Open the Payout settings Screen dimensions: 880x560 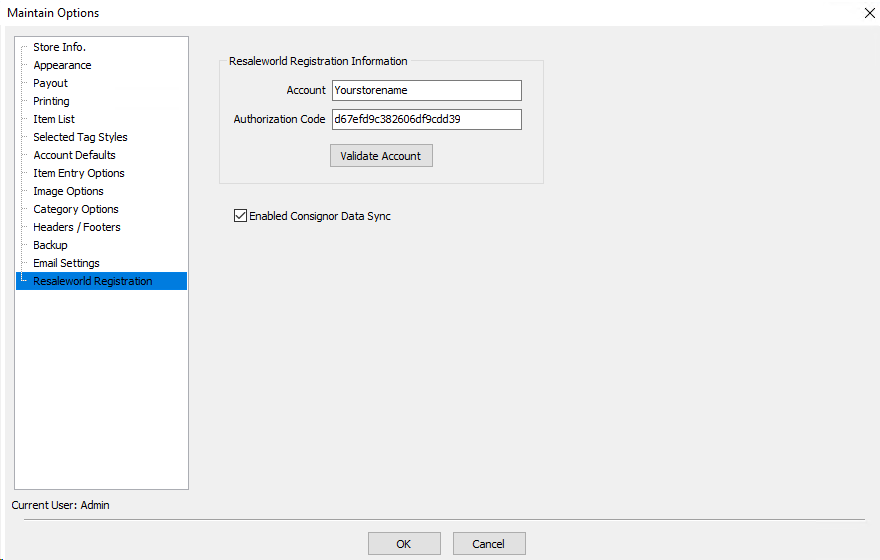(x=50, y=83)
